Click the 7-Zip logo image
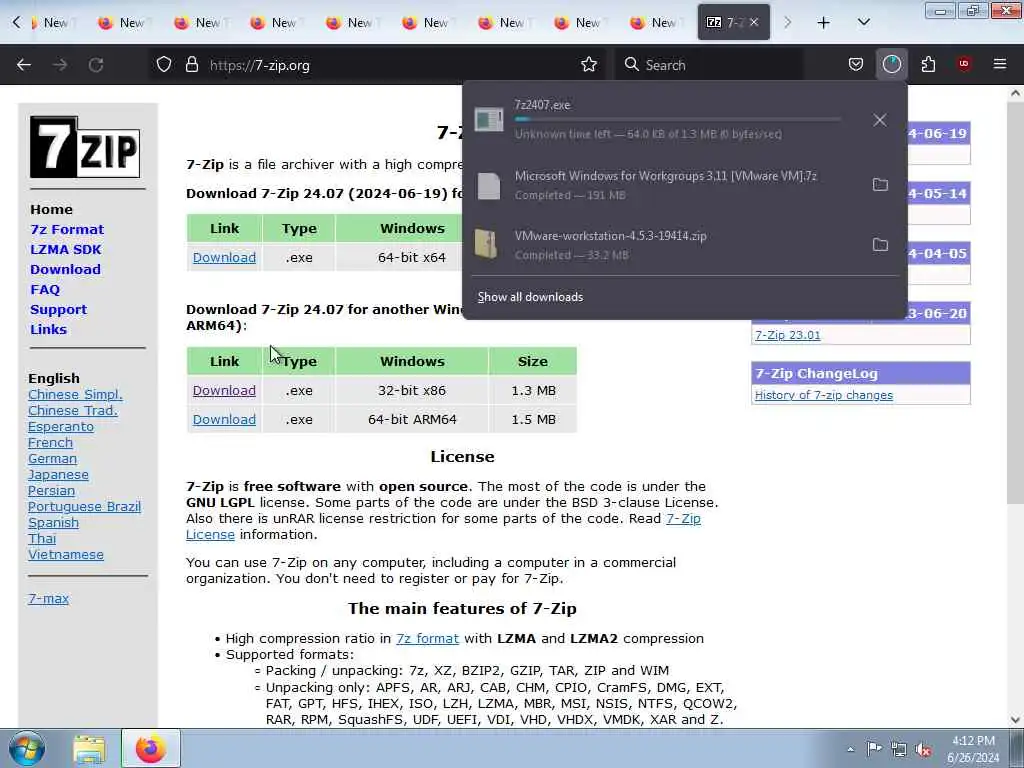This screenshot has width=1024, height=768. pos(85,147)
